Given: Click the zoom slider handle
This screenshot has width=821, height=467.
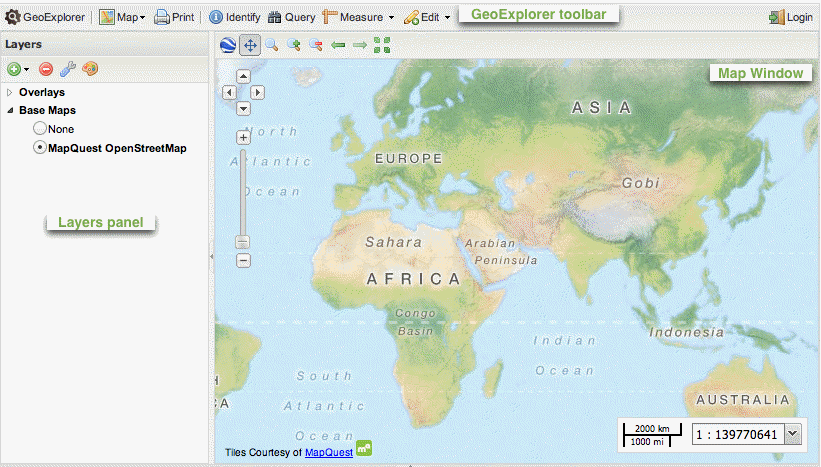Looking at the screenshot, I should [x=242, y=242].
